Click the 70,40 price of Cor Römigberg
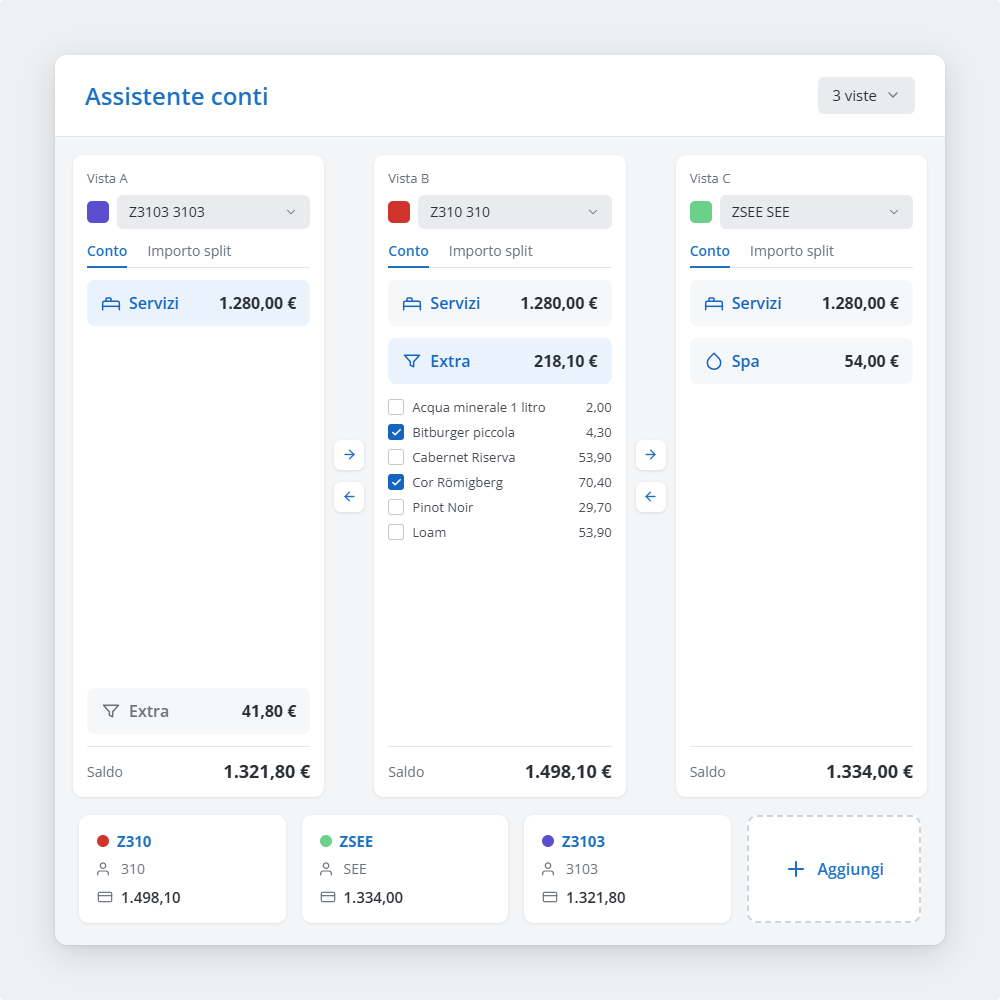Screen dimensions: 1000x1000 tap(595, 483)
